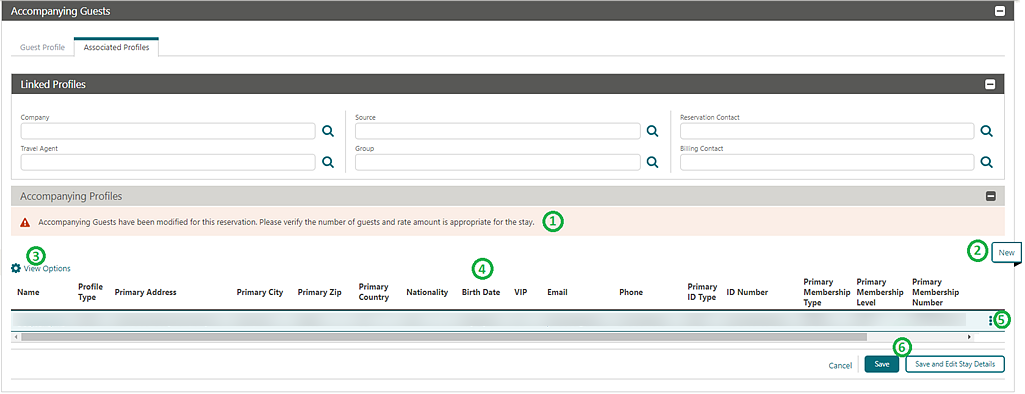
Task: Click the Primary Membership Level column header
Action: 880,292
